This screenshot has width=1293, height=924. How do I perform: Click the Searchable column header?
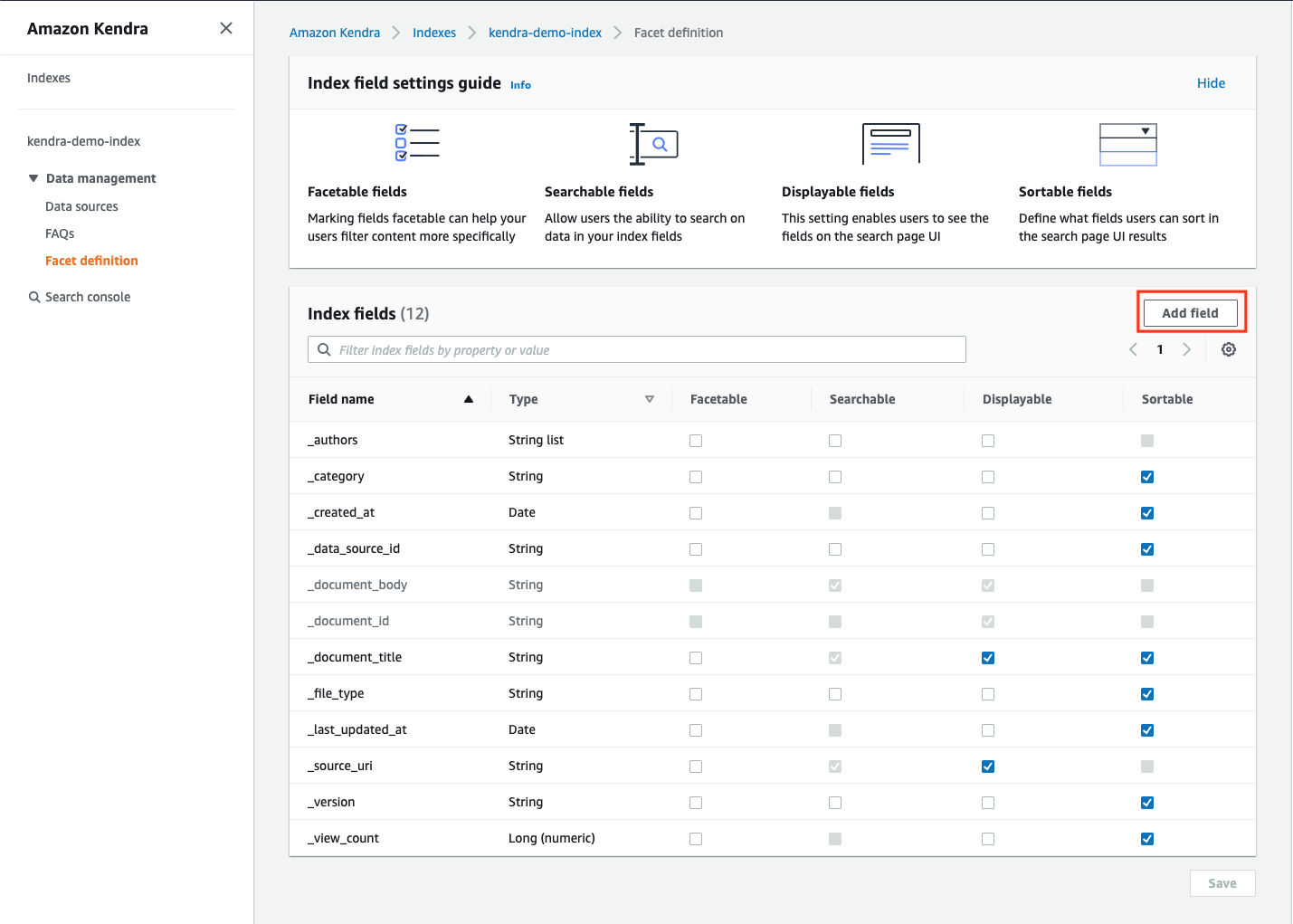(862, 399)
